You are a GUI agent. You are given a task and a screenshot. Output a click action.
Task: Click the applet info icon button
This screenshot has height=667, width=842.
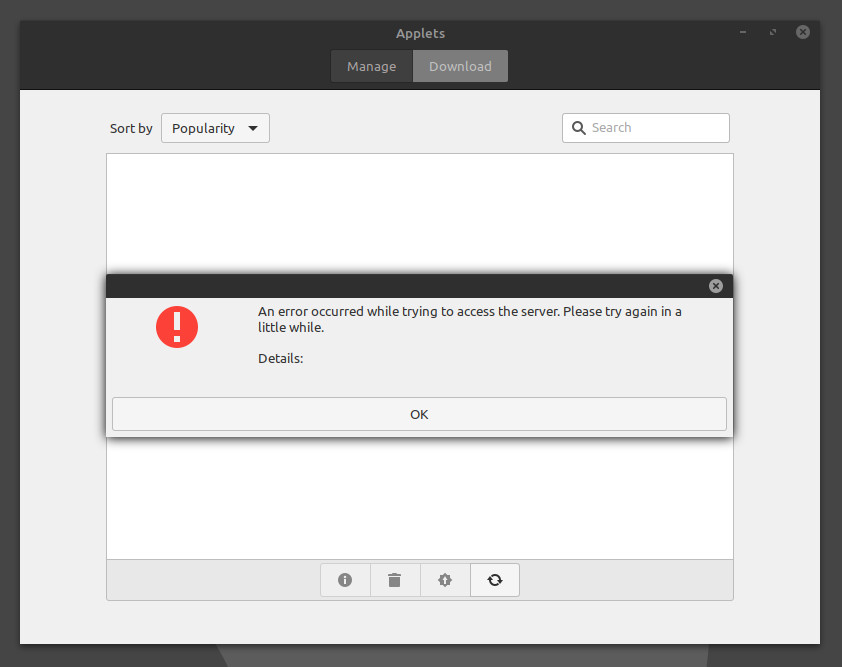tap(345, 580)
